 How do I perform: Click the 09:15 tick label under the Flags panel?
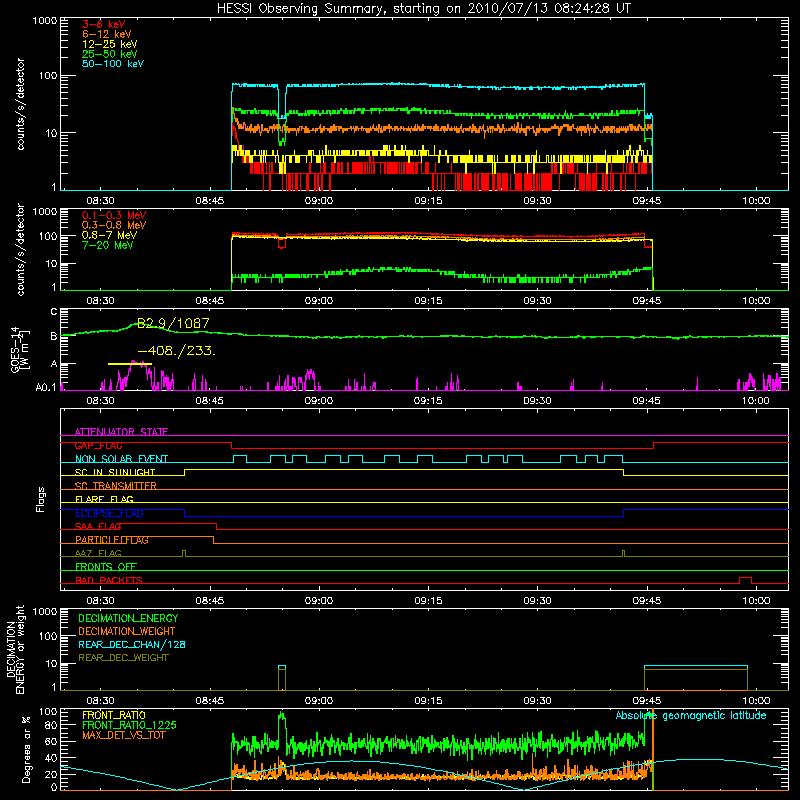tap(428, 601)
